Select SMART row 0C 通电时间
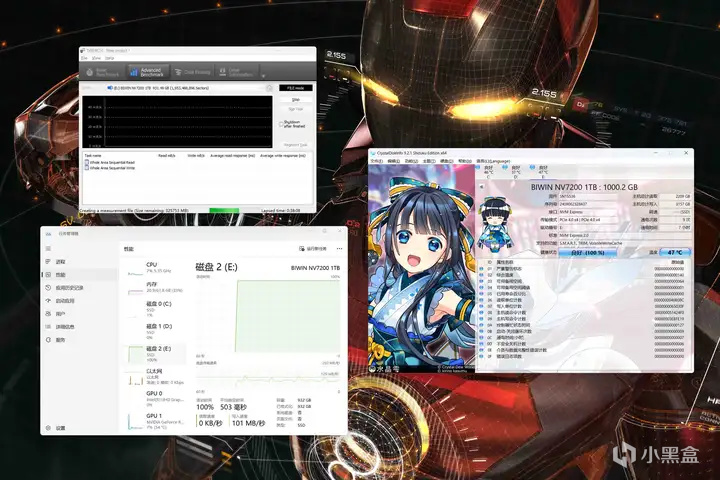This screenshot has width=720, height=480. (583, 337)
